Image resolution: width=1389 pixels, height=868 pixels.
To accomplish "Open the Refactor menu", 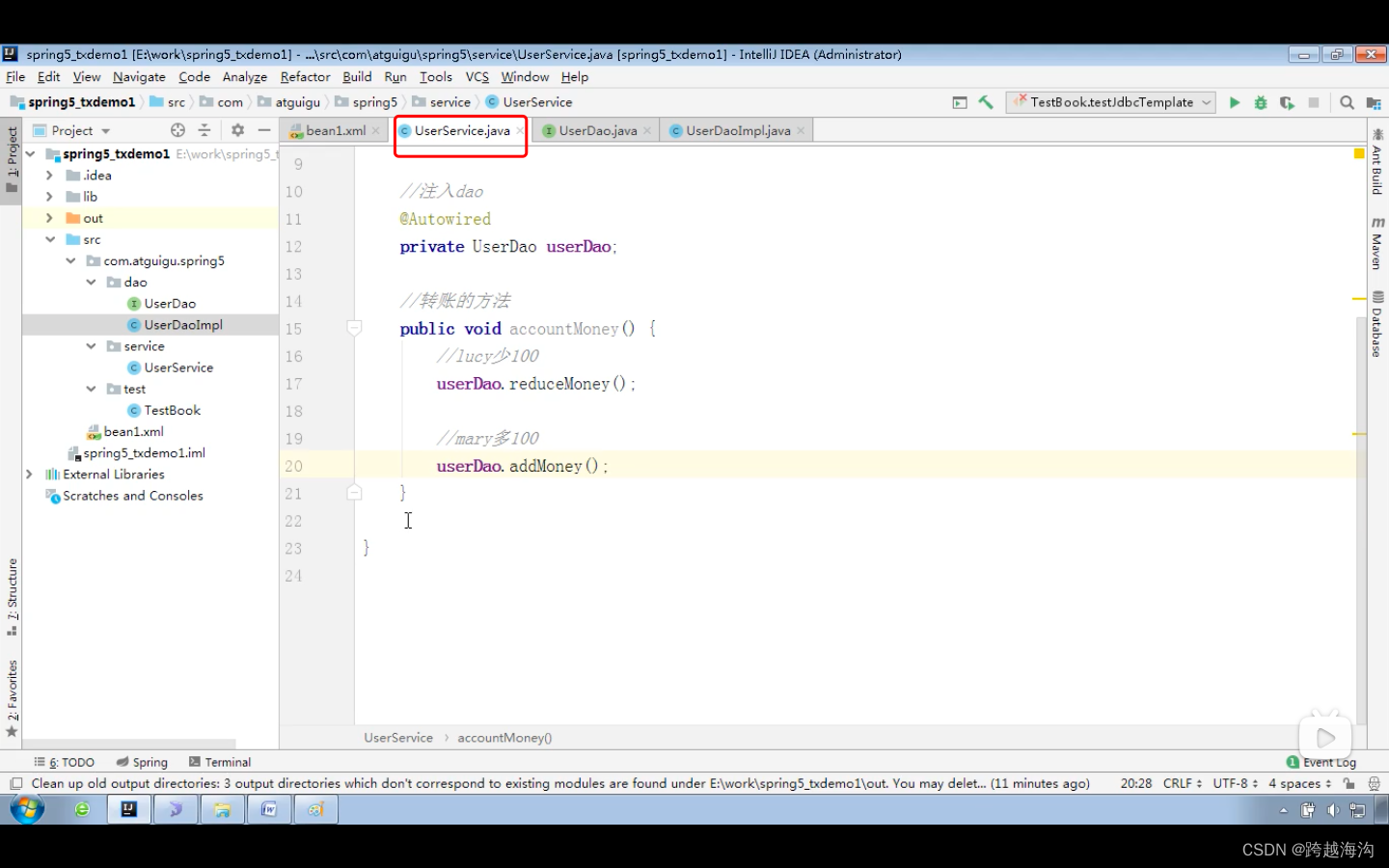I will (305, 77).
